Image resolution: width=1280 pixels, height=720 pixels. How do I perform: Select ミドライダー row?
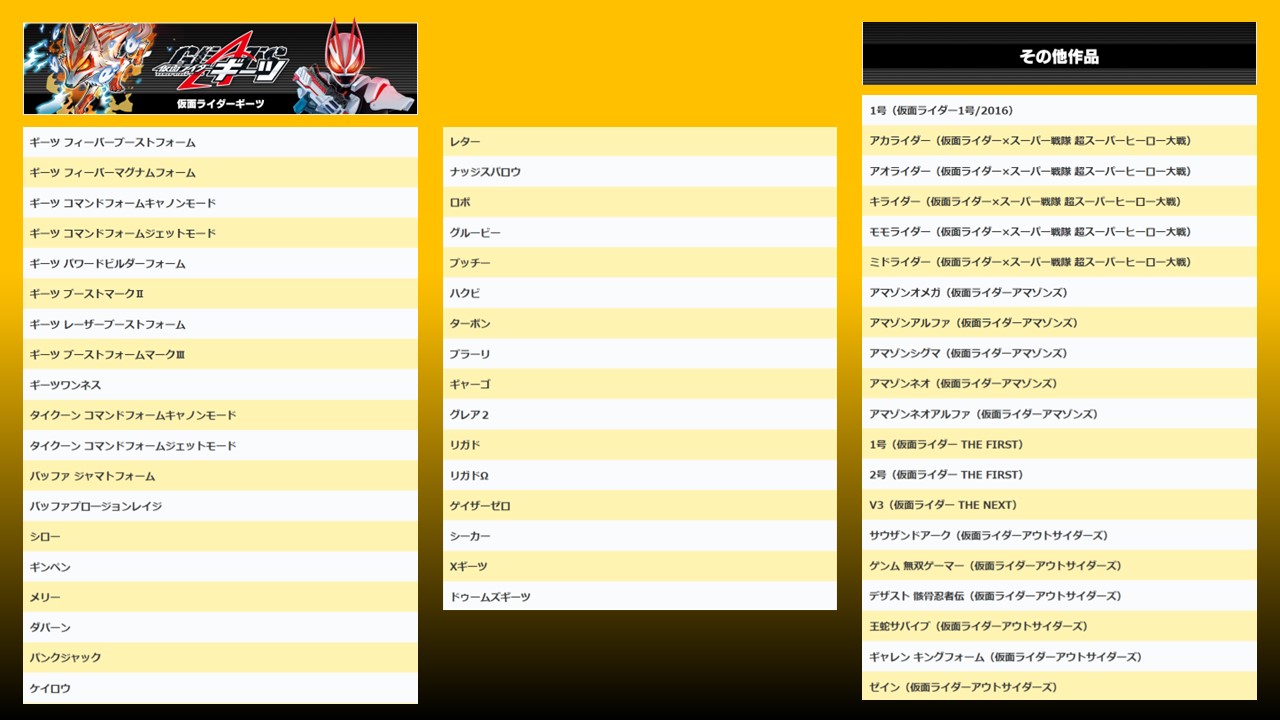point(1059,262)
